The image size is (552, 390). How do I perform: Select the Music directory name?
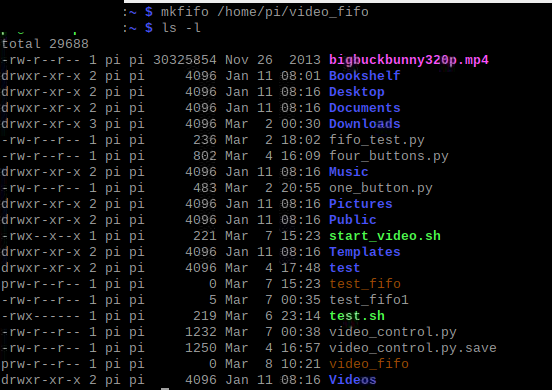point(349,172)
